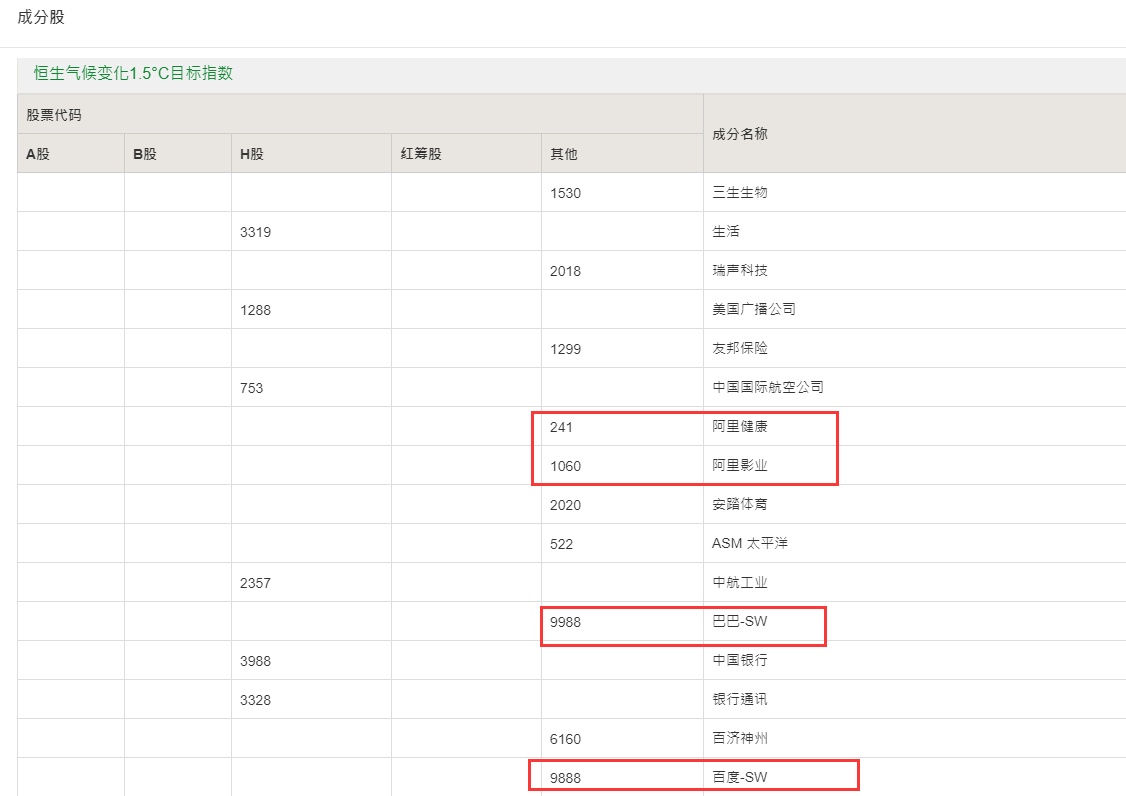Select the 安踏体育 name cell
The height and width of the screenshot is (796, 1126).
point(740,504)
